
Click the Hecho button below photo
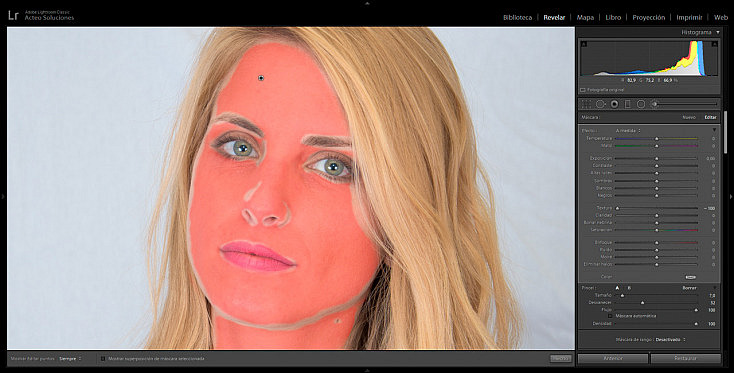click(560, 358)
